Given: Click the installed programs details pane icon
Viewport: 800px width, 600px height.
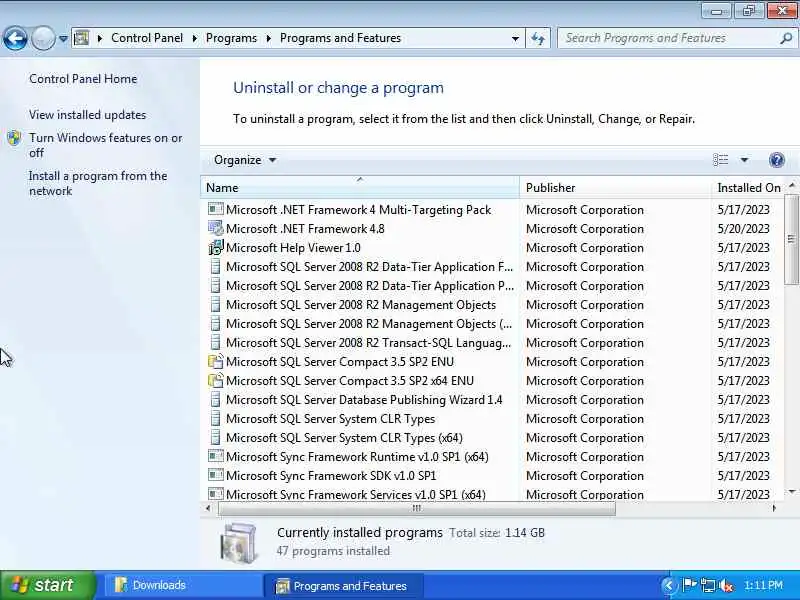Looking at the screenshot, I should pos(238,542).
